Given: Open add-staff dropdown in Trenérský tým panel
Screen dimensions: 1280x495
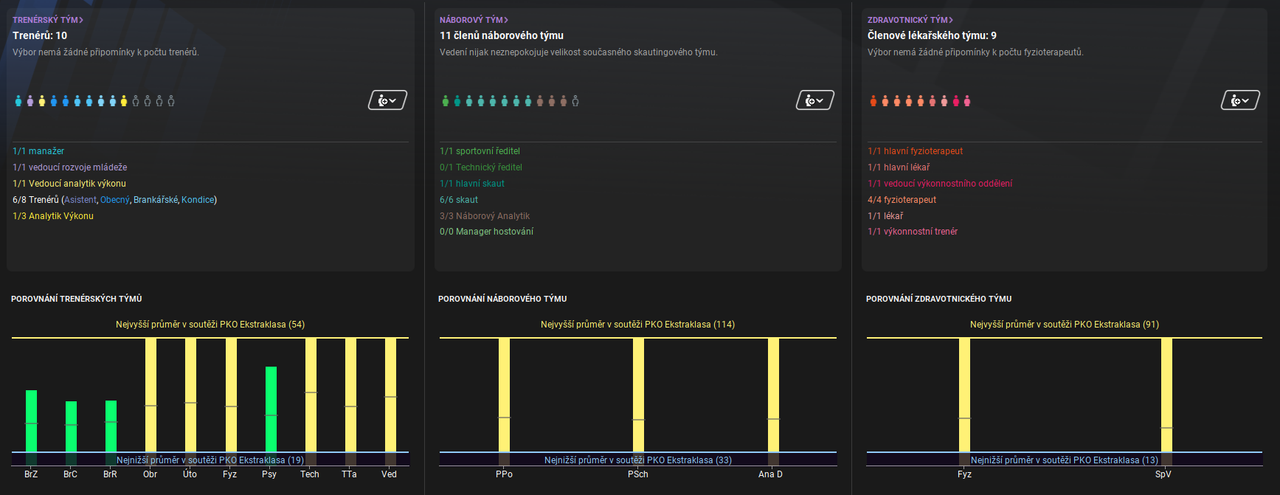Looking at the screenshot, I should coord(388,100).
